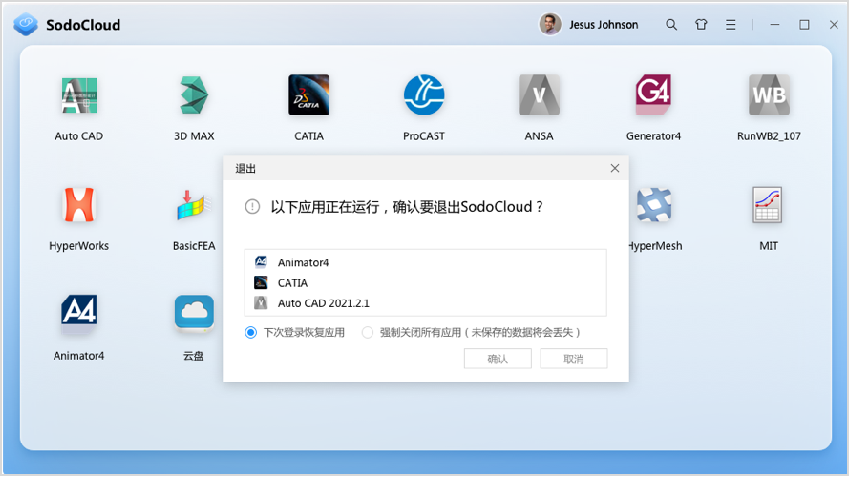Close the 退出 dialog with X
Viewport: 850px width, 477px height.
615,168
